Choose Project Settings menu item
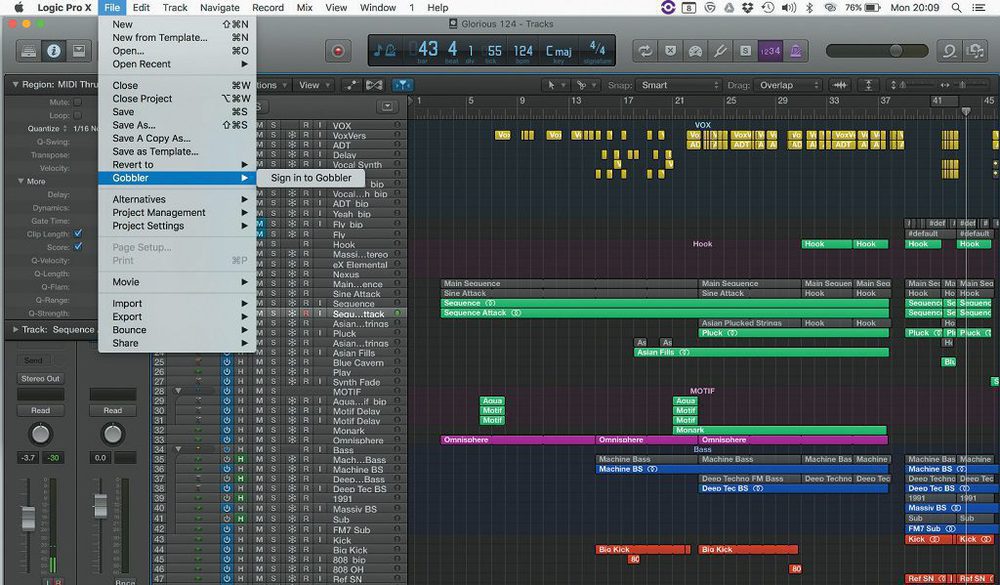 tap(177, 226)
